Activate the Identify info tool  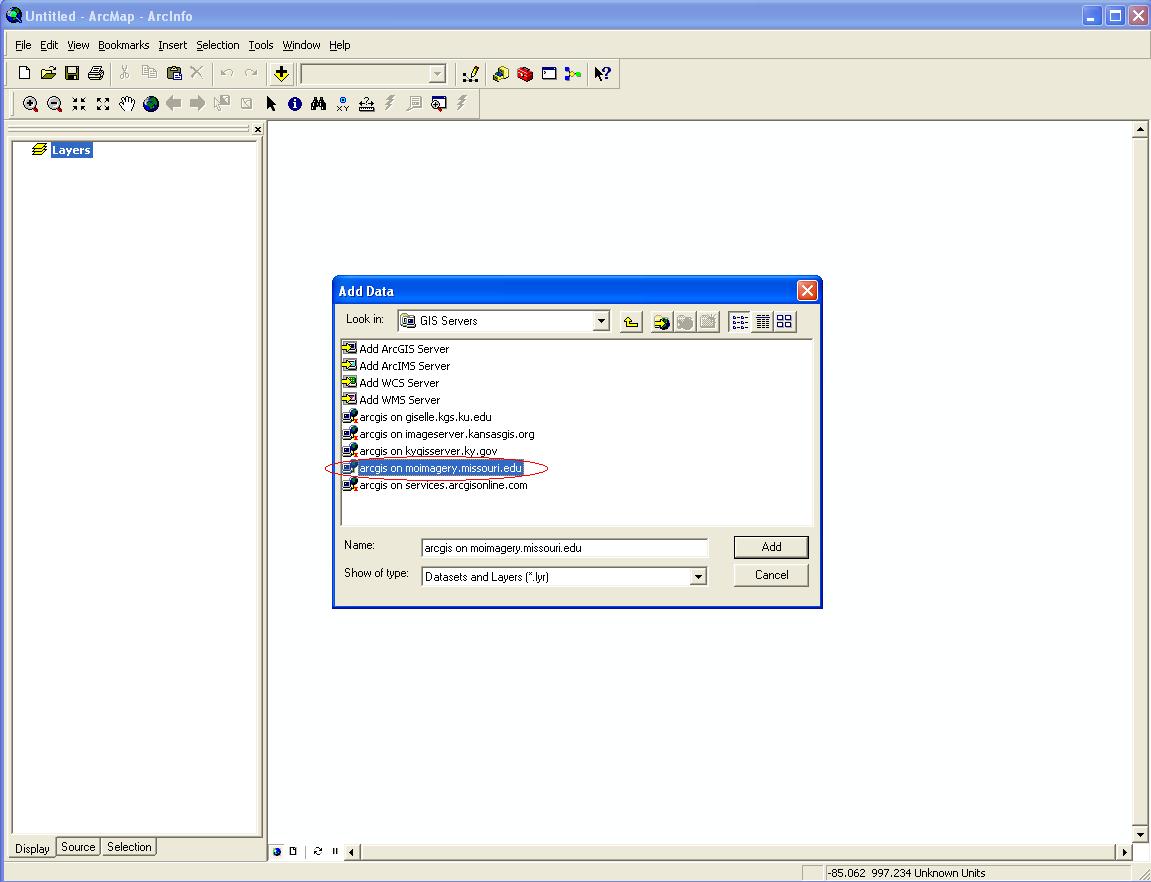coord(295,104)
